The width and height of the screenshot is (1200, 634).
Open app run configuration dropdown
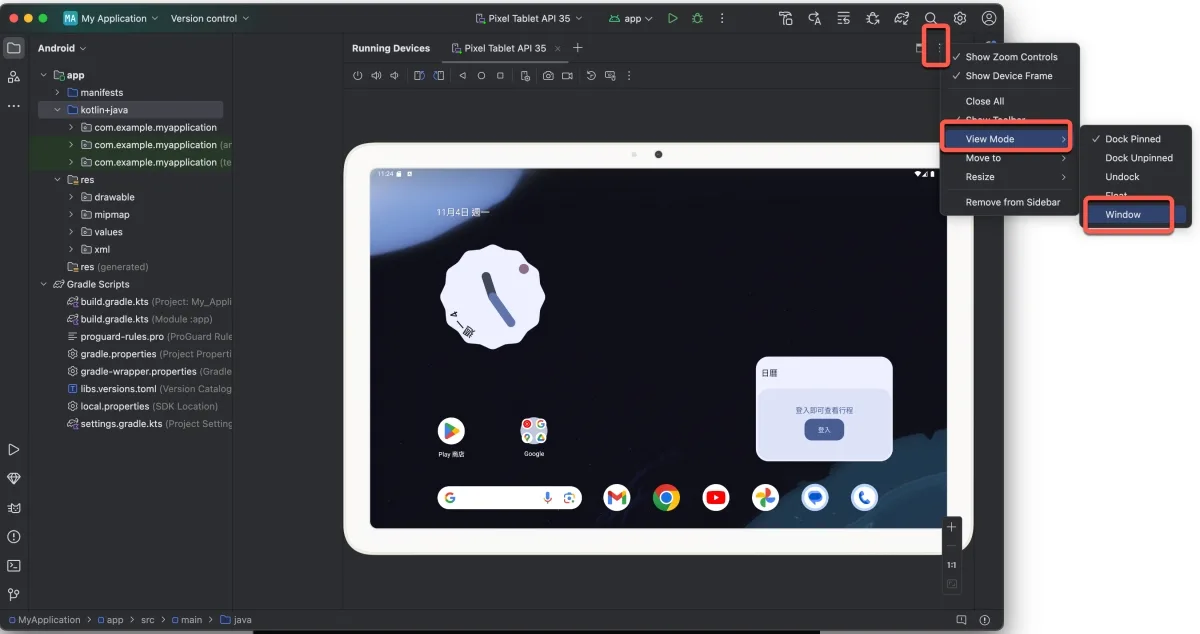631,18
